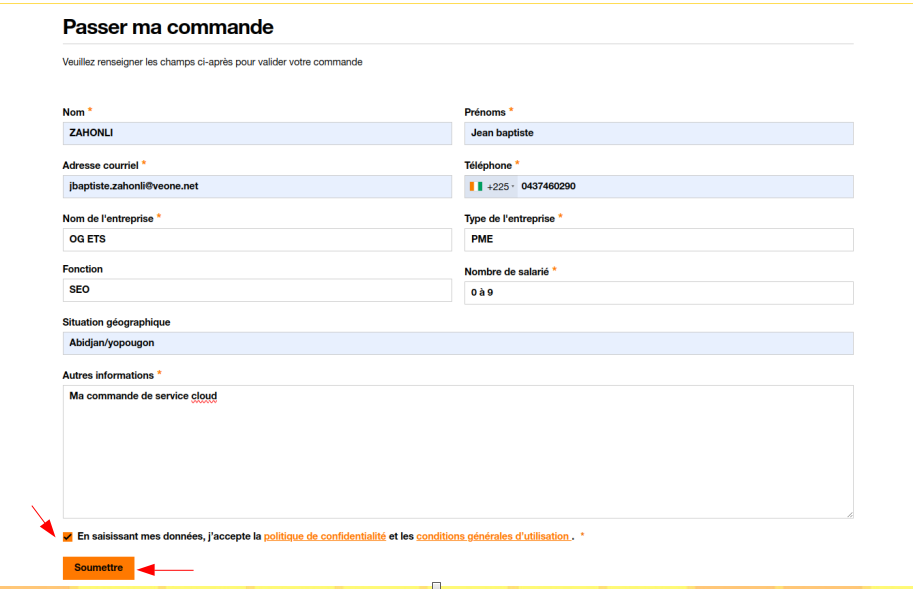Click the Ivory Coast flag icon

tap(475, 187)
